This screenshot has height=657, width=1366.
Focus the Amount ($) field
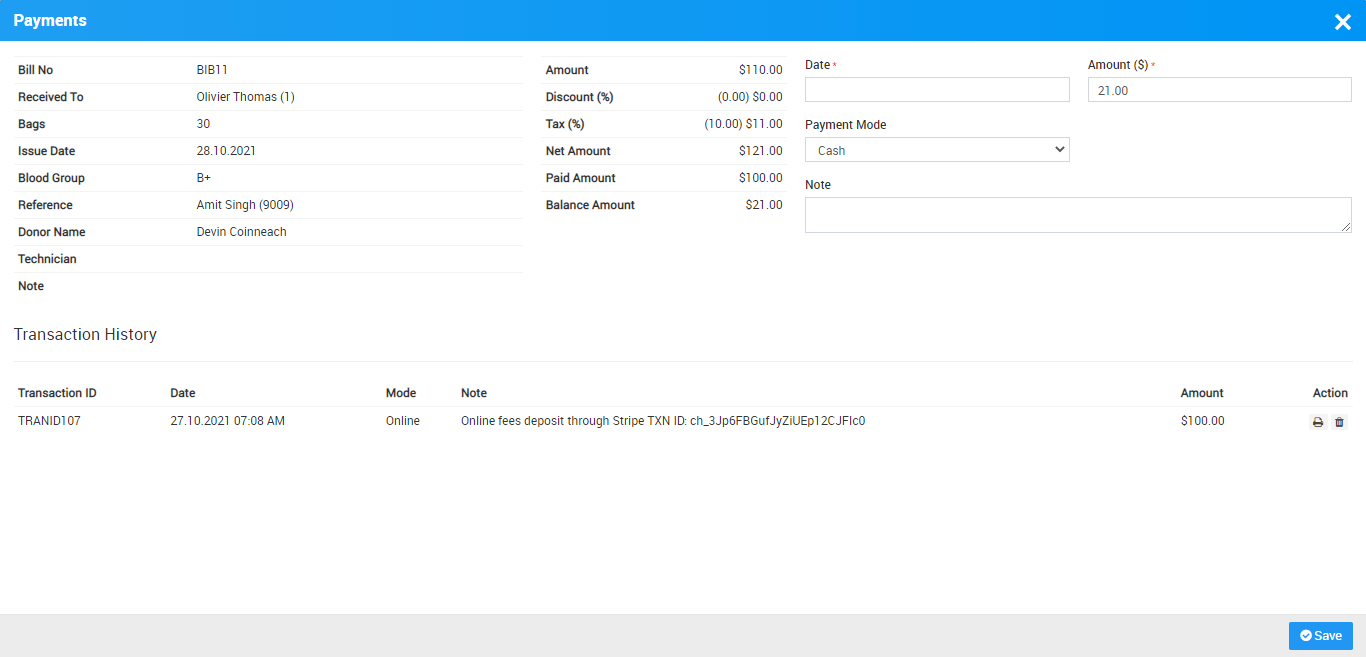coord(1220,90)
